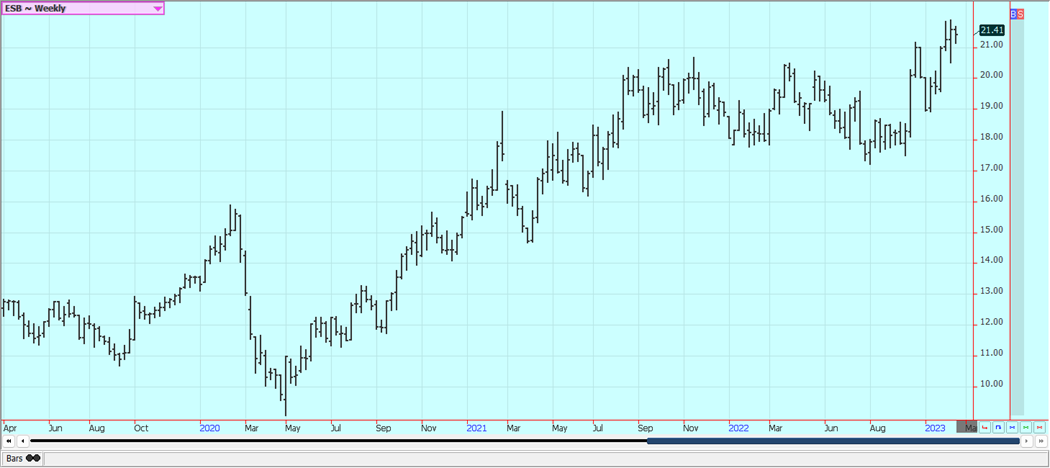Jump to the chart start with double-left arrow
Screen dimensions: 1050x468
coord(9,441)
